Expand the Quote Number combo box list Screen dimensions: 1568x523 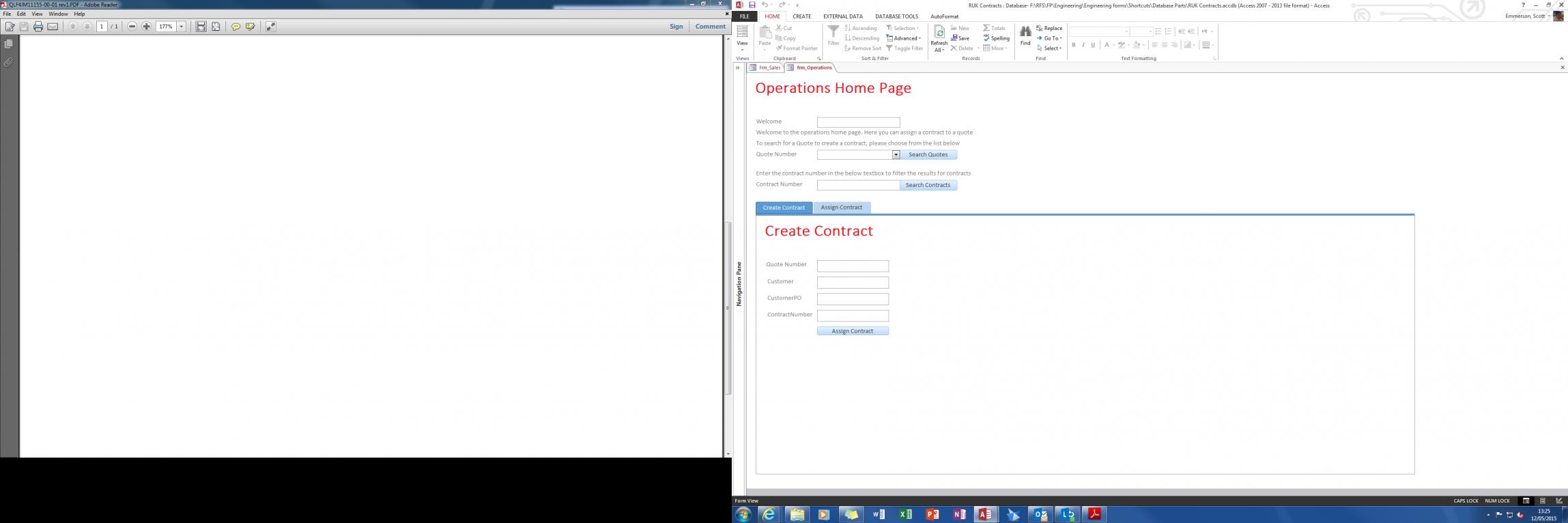click(x=896, y=155)
